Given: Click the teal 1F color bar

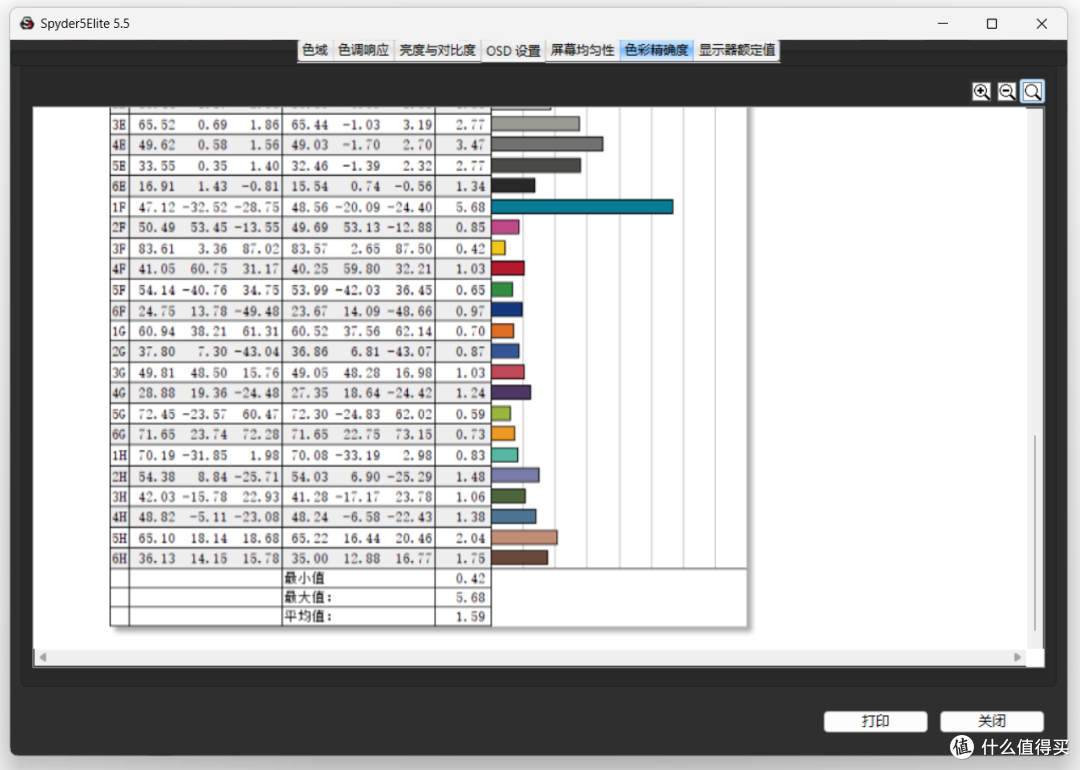Looking at the screenshot, I should 582,207.
